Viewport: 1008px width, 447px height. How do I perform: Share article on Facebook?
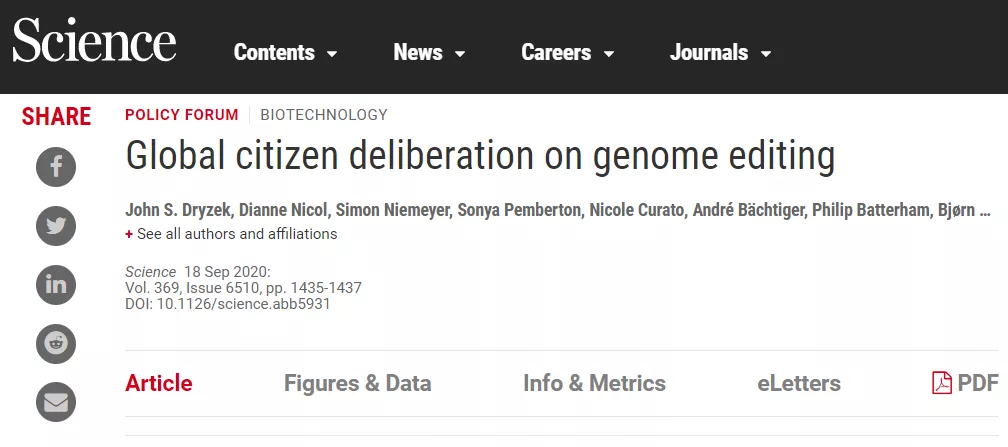tap(56, 166)
